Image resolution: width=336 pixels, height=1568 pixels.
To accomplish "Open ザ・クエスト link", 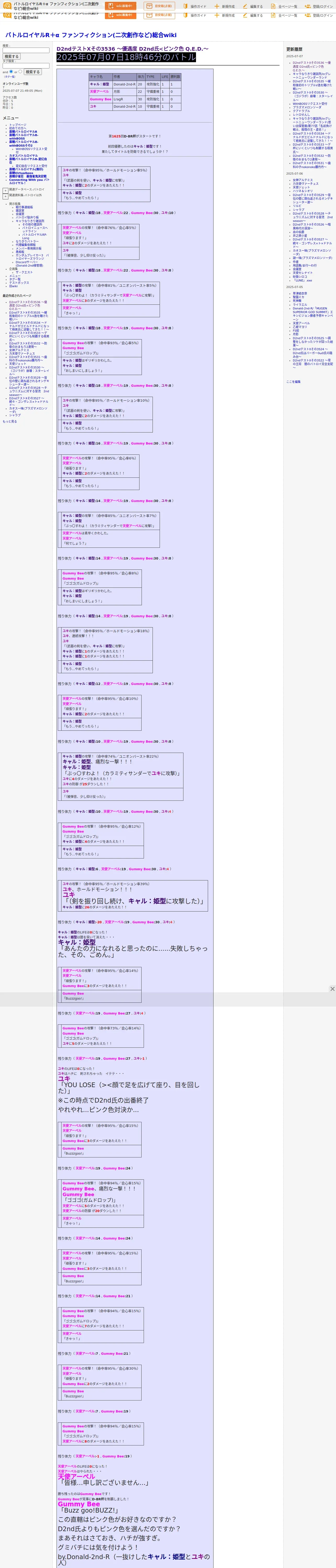I will tap(24, 272).
